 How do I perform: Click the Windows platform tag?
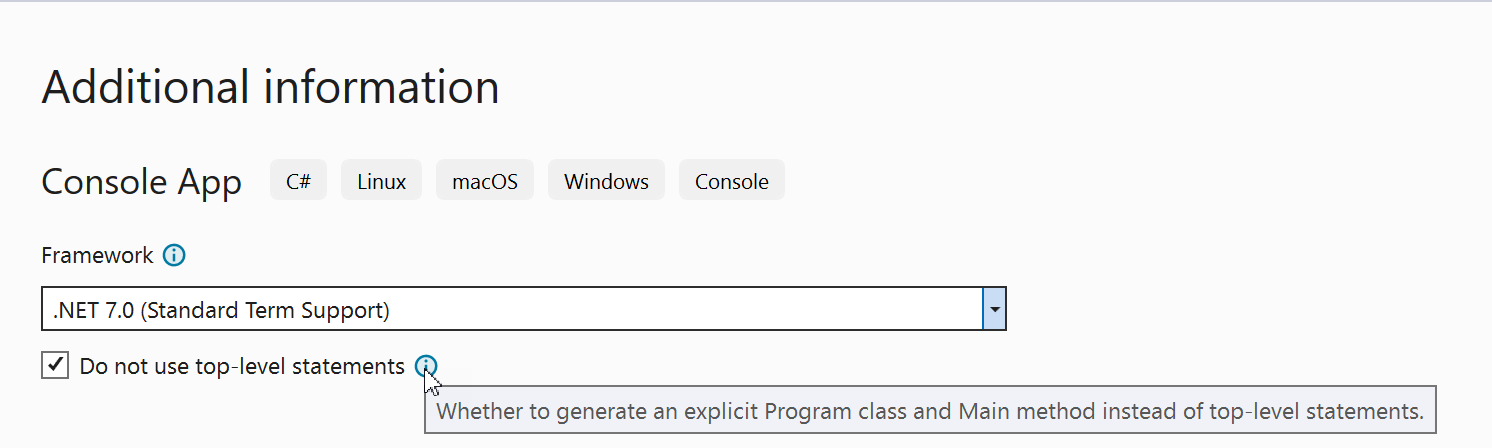[x=606, y=182]
